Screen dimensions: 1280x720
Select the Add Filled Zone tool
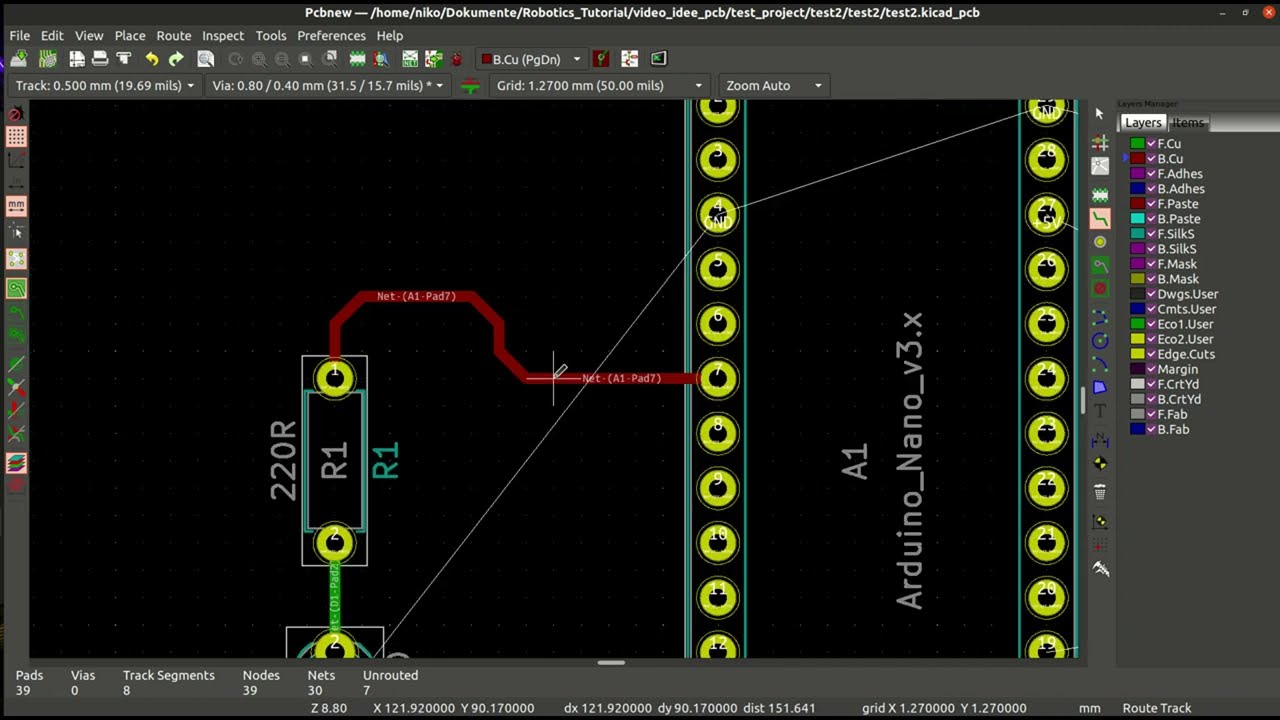point(1100,266)
